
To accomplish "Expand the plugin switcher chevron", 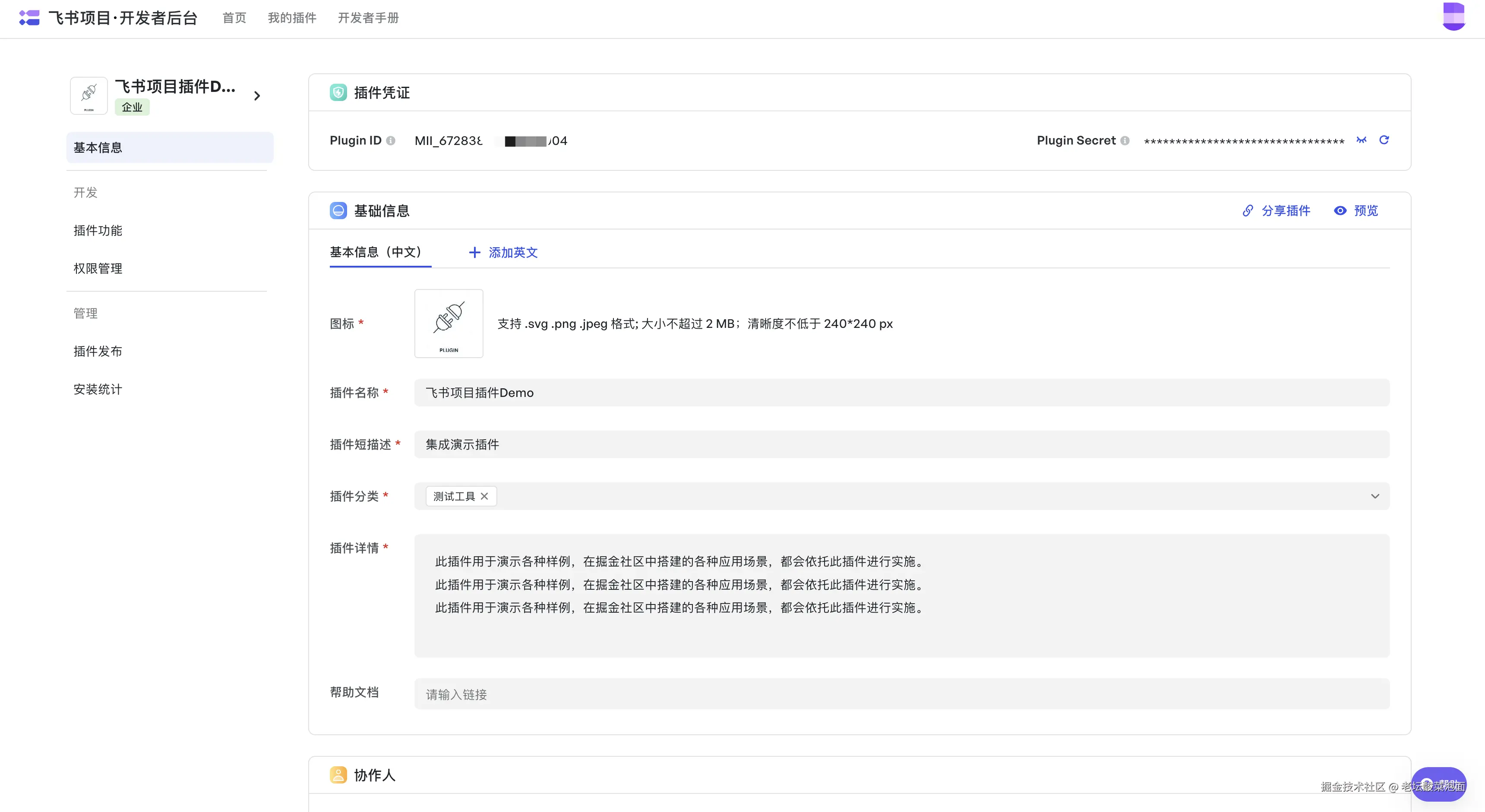I will pos(257,96).
